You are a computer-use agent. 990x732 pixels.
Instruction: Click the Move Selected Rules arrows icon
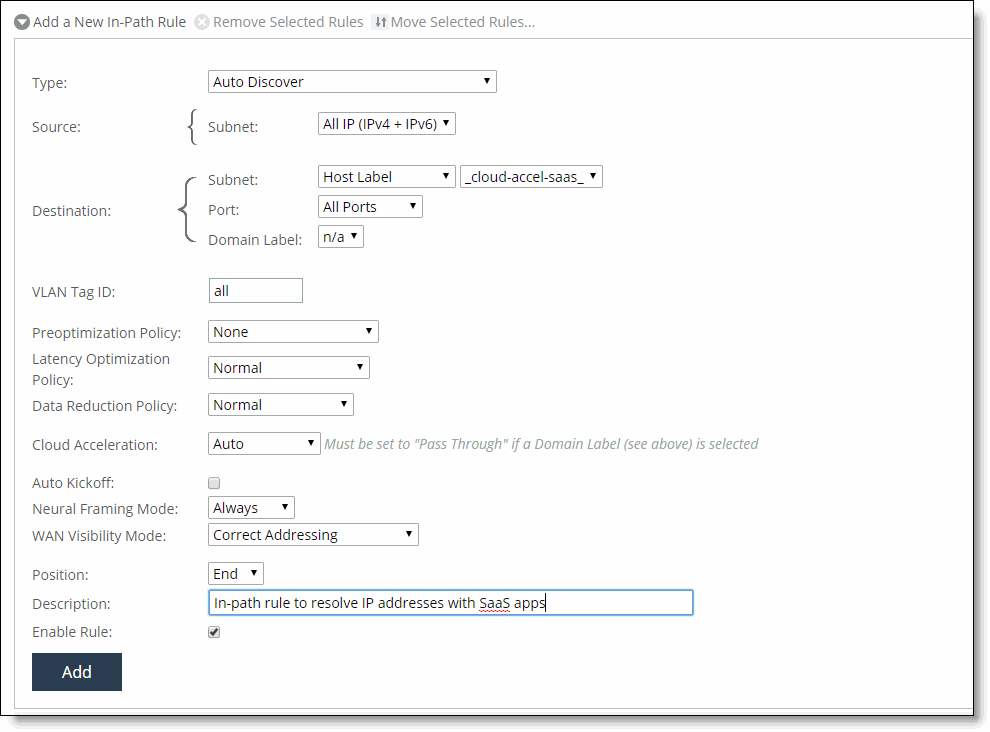[x=380, y=22]
